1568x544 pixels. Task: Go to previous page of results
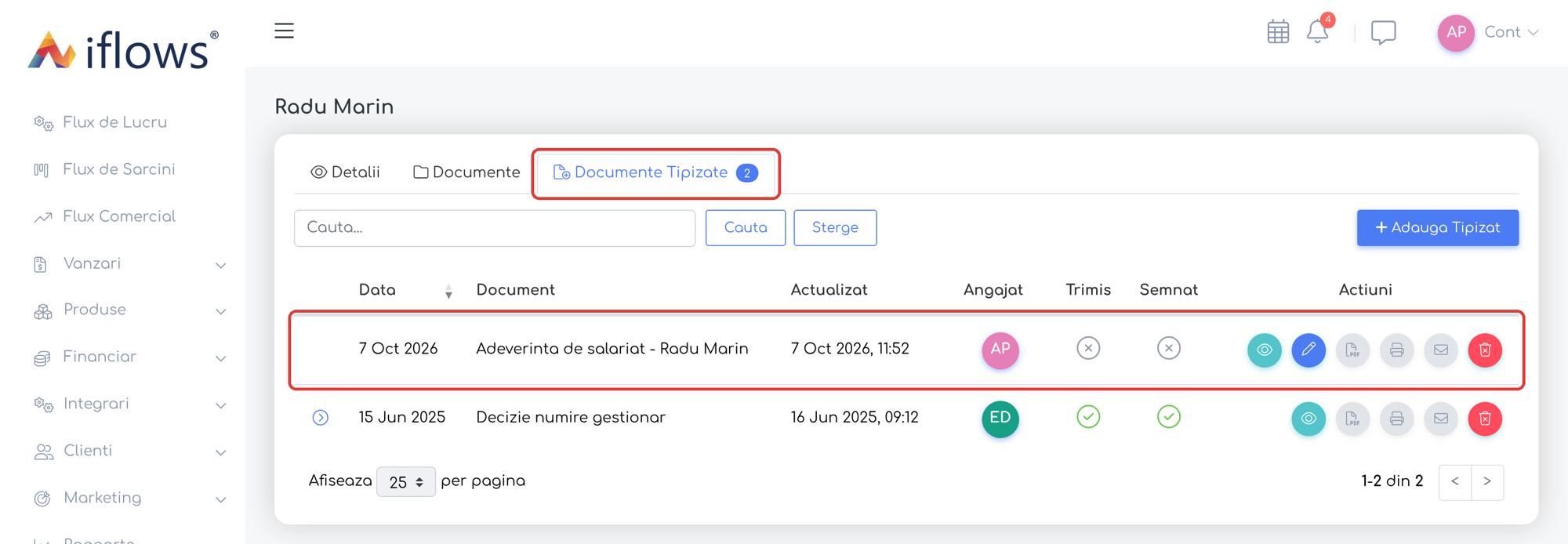pyautogui.click(x=1455, y=481)
